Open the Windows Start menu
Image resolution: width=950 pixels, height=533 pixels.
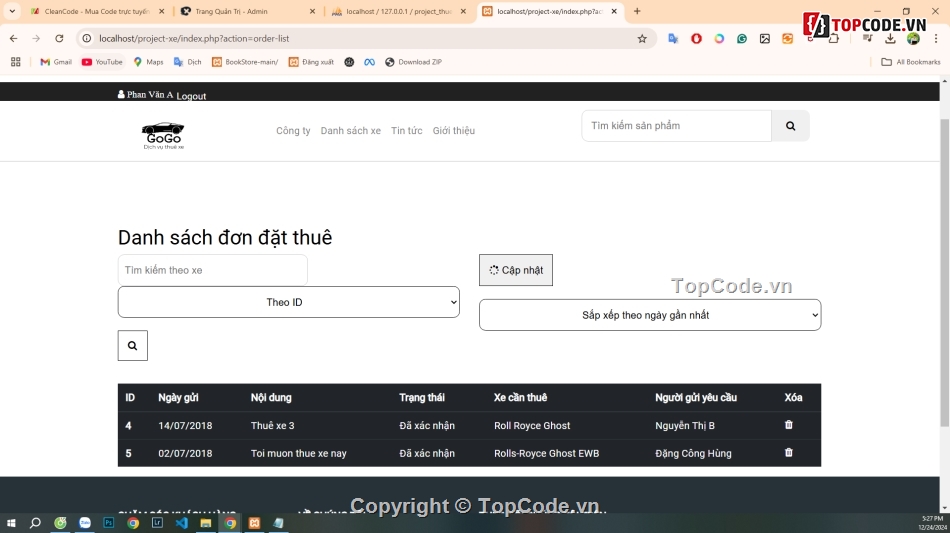[11, 523]
